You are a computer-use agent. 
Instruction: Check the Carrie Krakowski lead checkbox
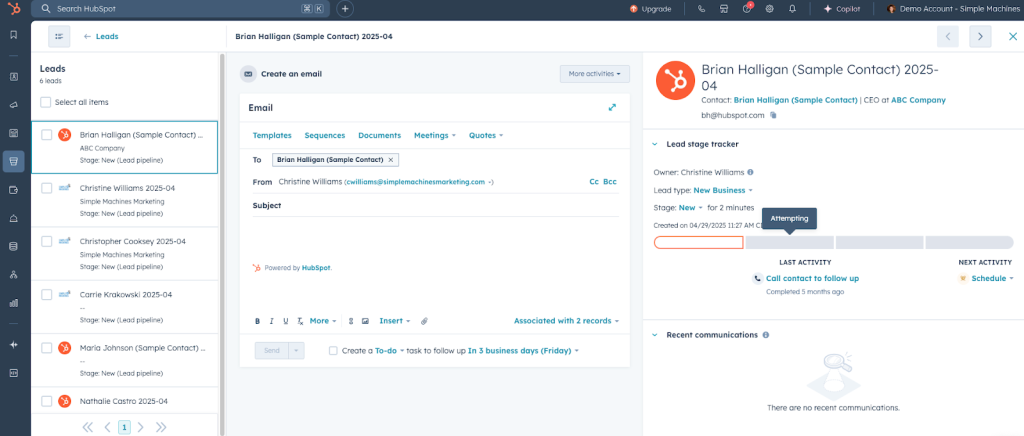(46, 295)
